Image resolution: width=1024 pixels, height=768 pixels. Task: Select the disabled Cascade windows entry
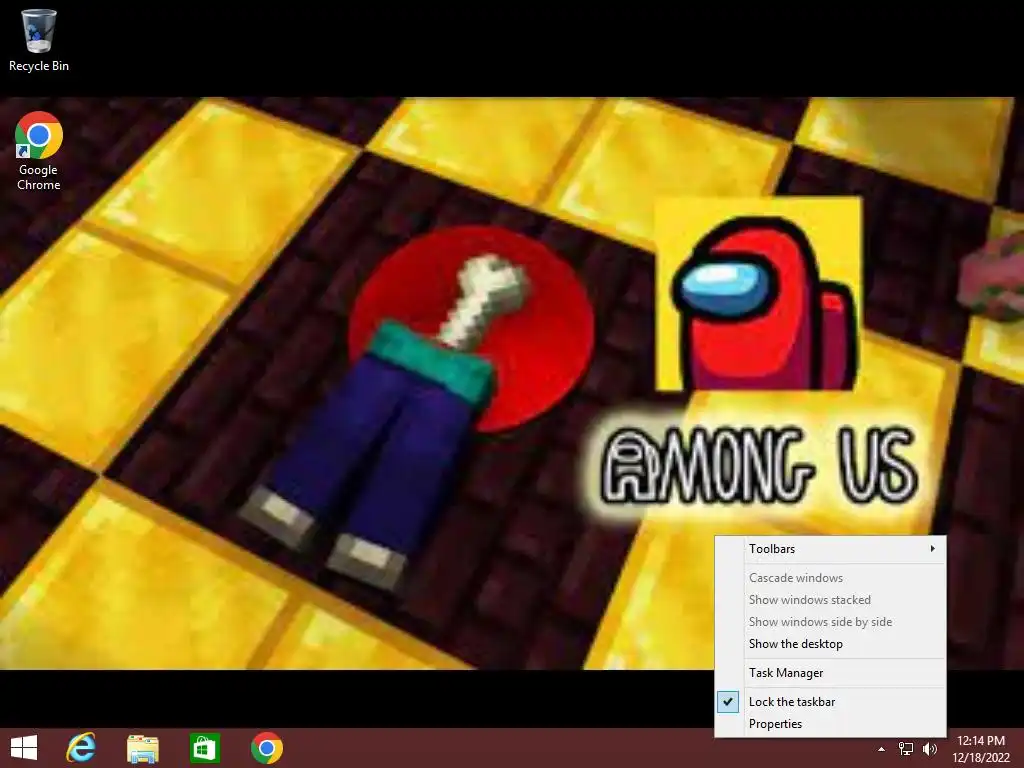click(830, 577)
